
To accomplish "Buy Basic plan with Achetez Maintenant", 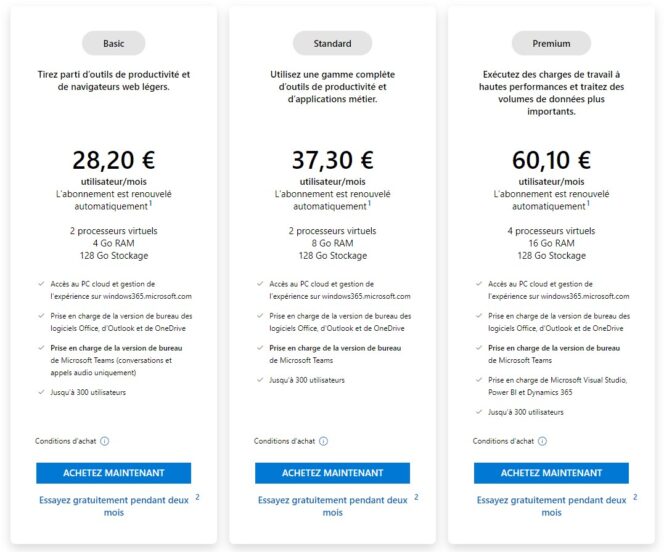I will pyautogui.click(x=113, y=473).
